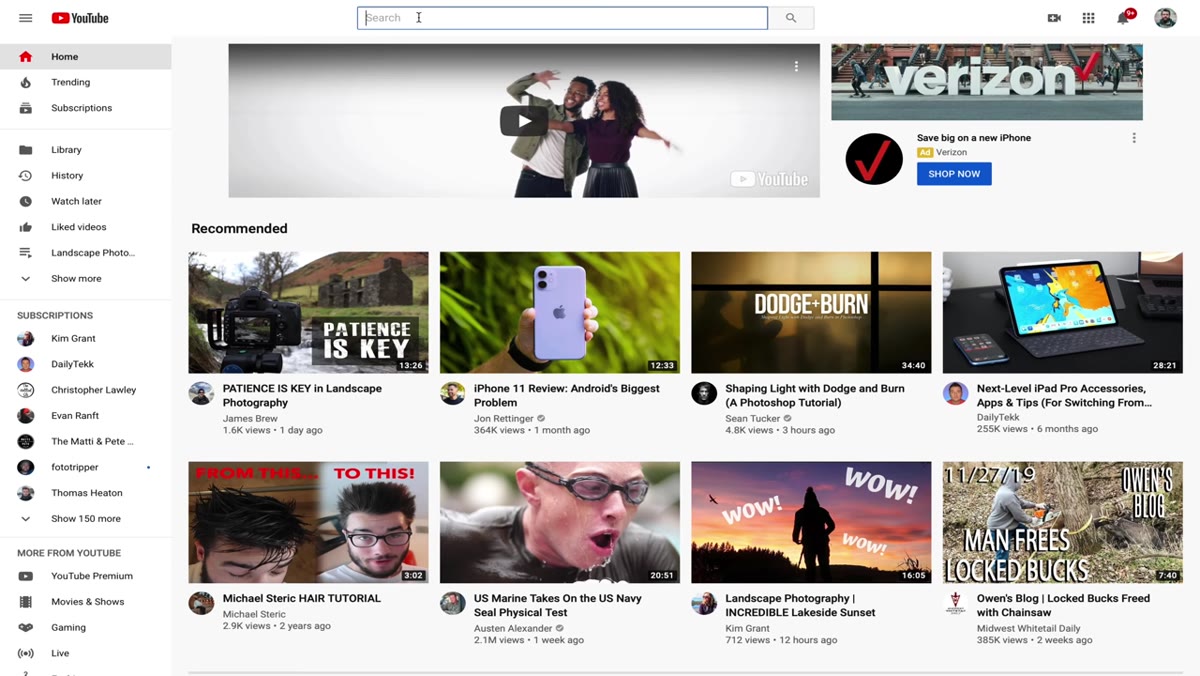1200x676 pixels.
Task: Click the SHOP NOW button
Action: (954, 174)
